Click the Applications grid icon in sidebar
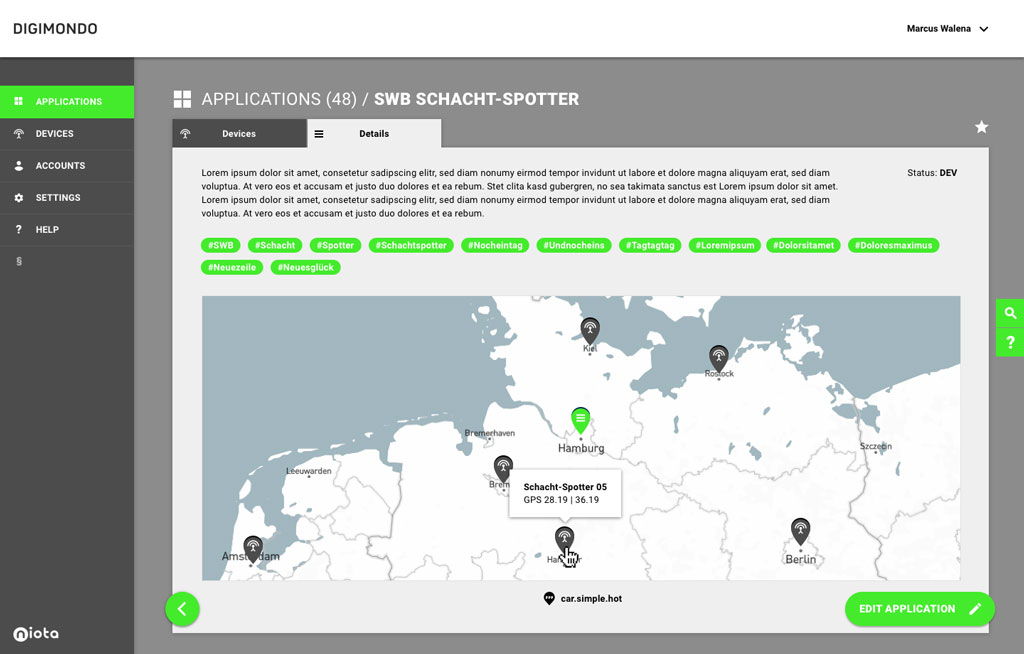The image size is (1024, 654). (x=19, y=101)
